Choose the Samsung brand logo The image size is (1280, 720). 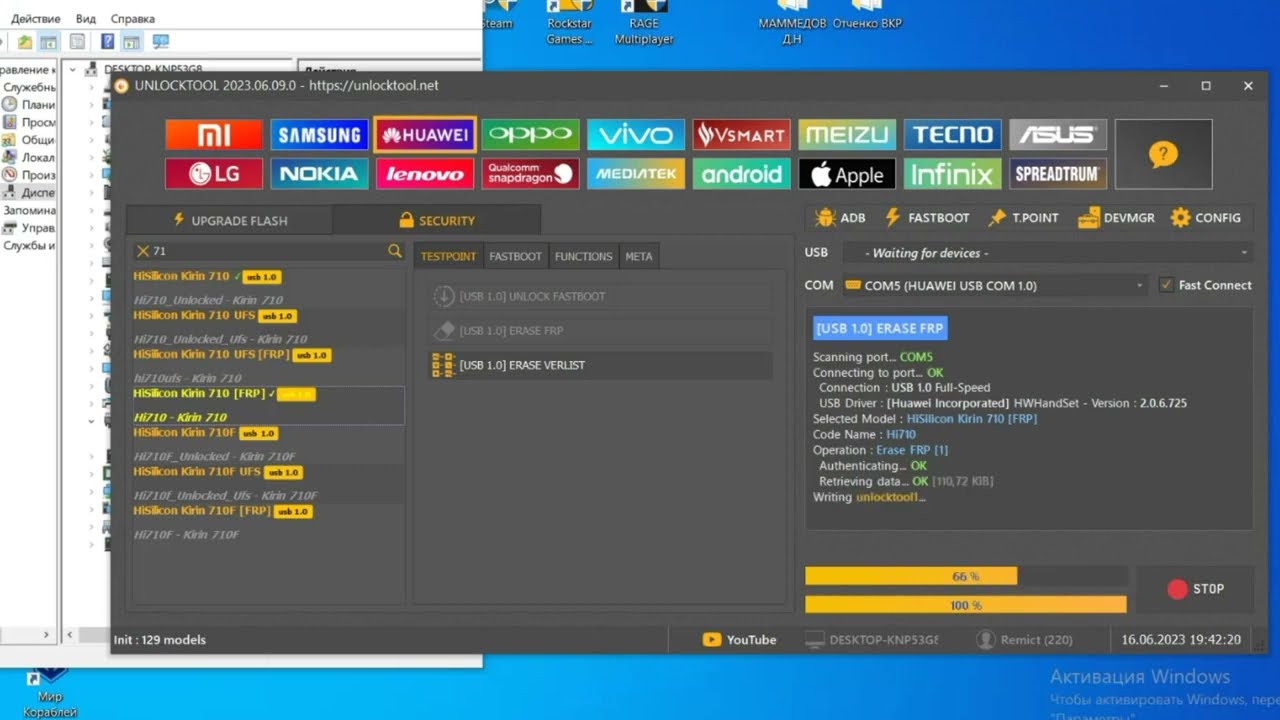tap(319, 135)
